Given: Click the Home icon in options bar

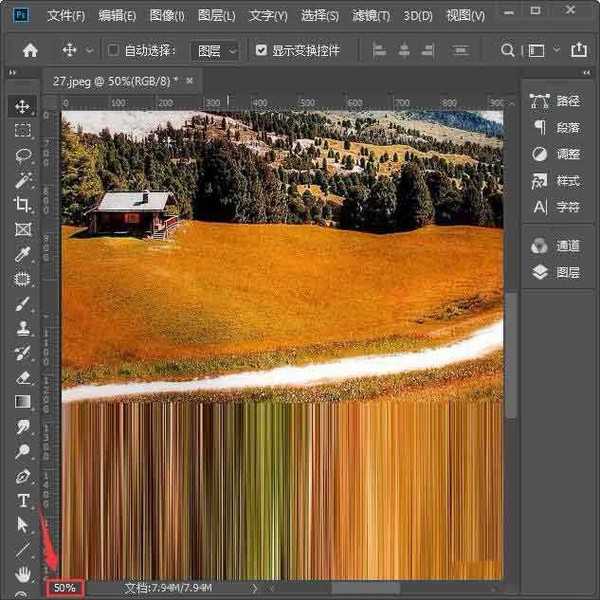Looking at the screenshot, I should click(30, 50).
